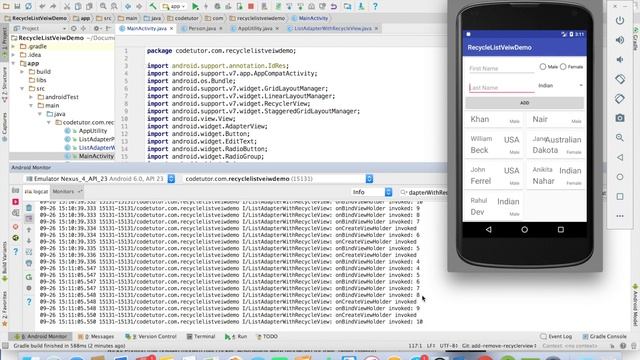Screen dimensions: 640x360
Task: Select the logcat tab
Action: [36, 191]
